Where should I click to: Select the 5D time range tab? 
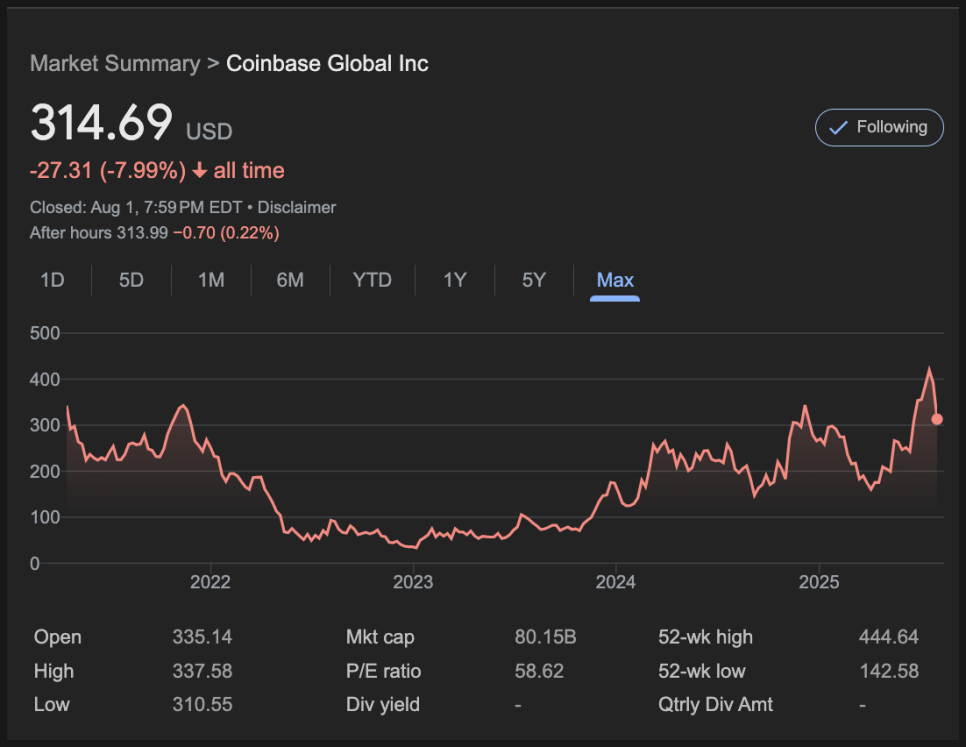pos(131,280)
